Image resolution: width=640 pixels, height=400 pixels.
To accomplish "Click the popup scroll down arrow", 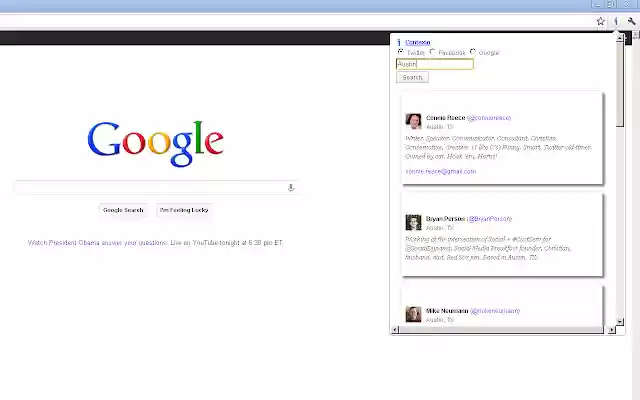I will click(x=620, y=322).
